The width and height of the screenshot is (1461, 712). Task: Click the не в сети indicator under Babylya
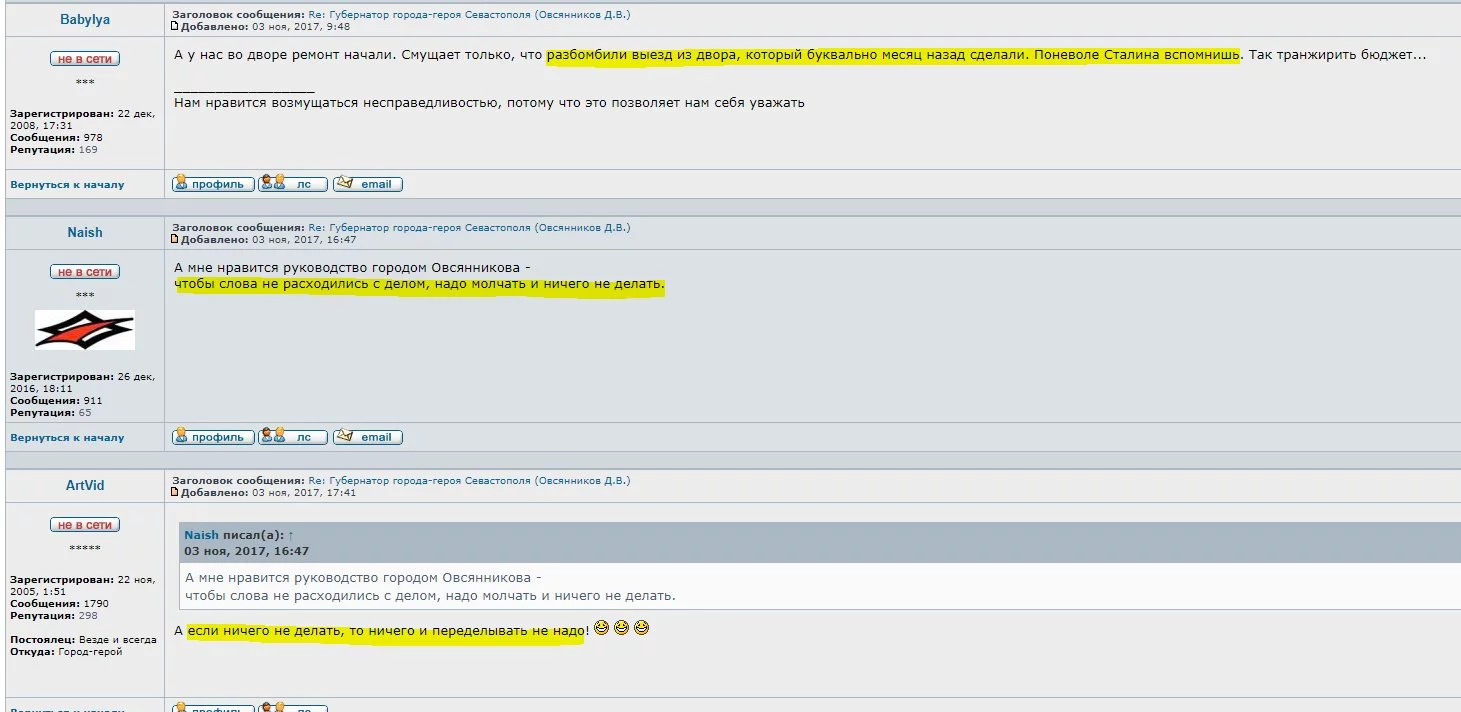point(84,58)
